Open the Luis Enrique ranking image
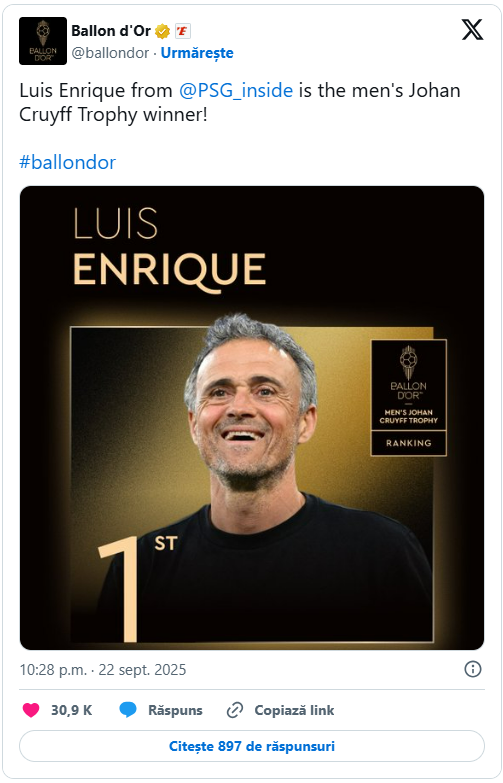The image size is (503, 783). point(252,418)
